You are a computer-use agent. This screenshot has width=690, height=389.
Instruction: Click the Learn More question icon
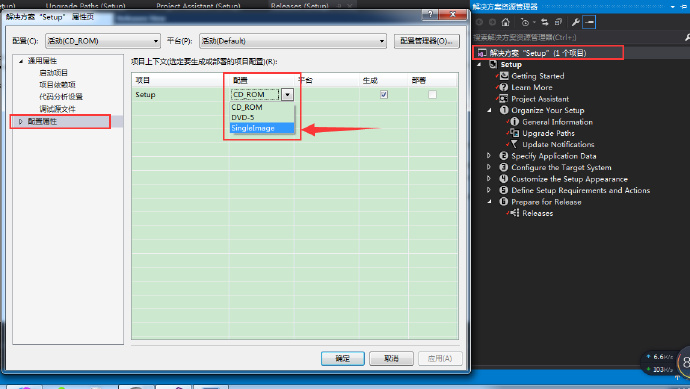(x=504, y=87)
